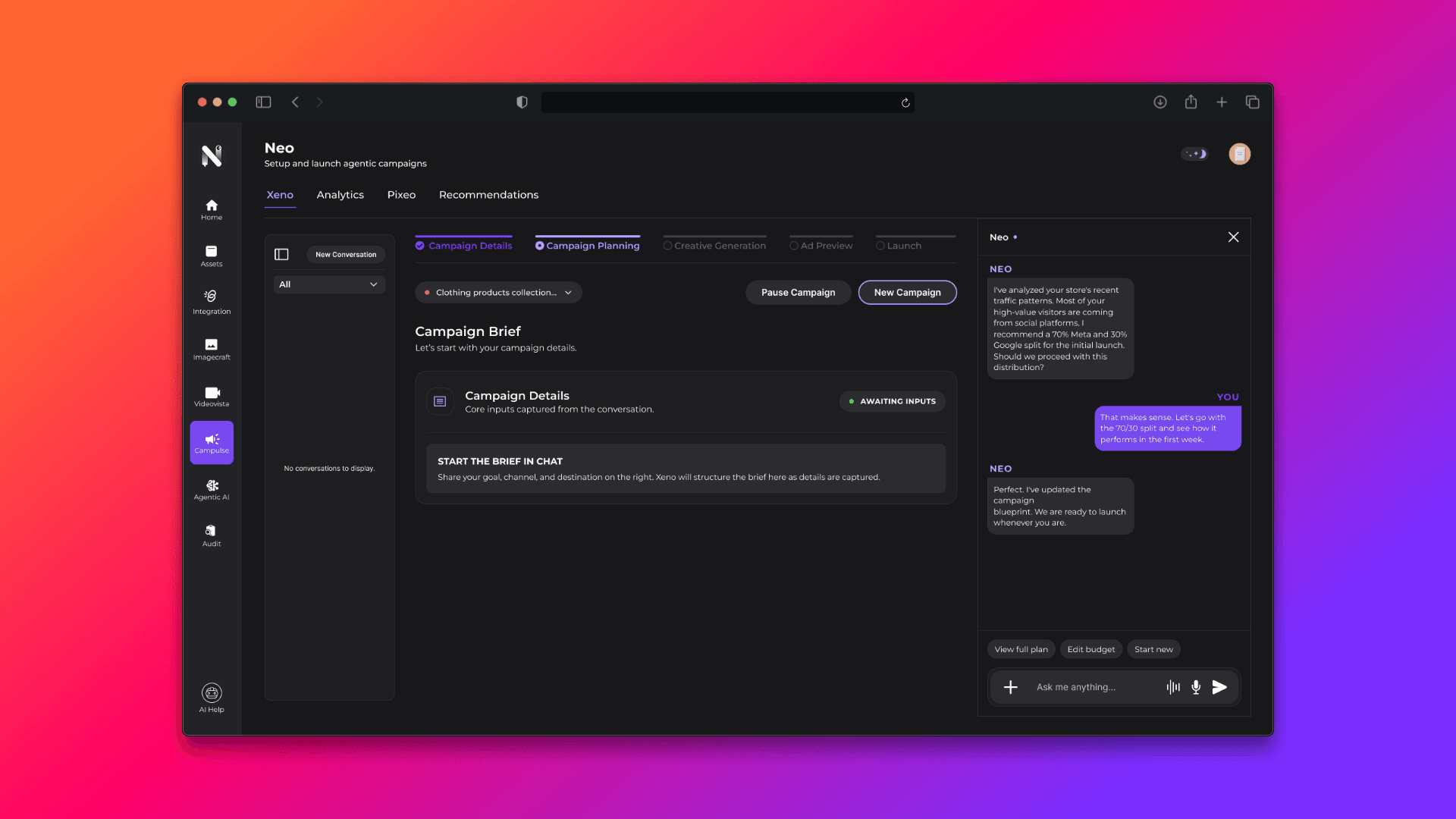This screenshot has height=819, width=1456.
Task: Select Campulse in the sidebar
Action: (212, 443)
